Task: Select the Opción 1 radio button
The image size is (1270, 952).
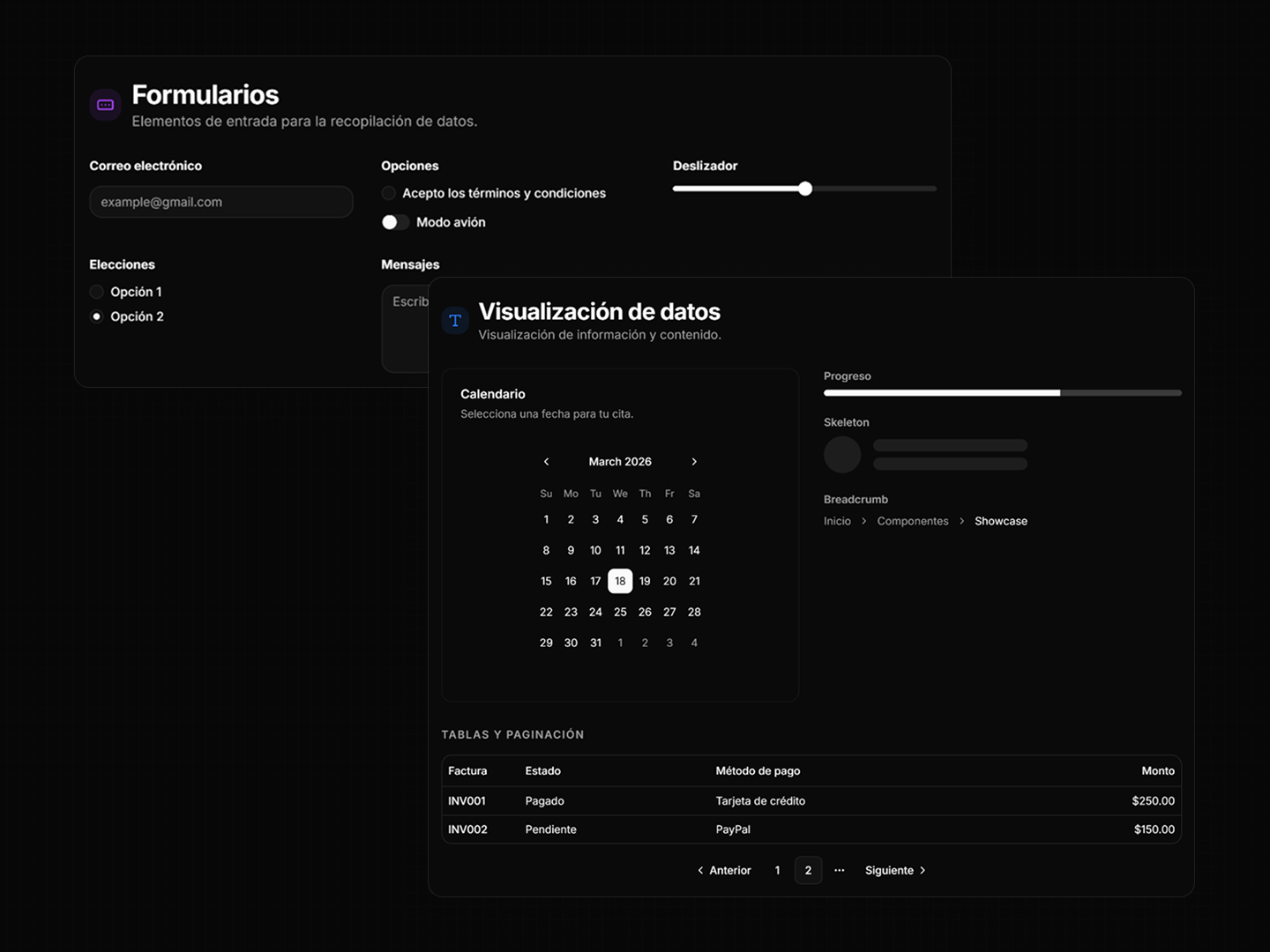Action: 97,292
